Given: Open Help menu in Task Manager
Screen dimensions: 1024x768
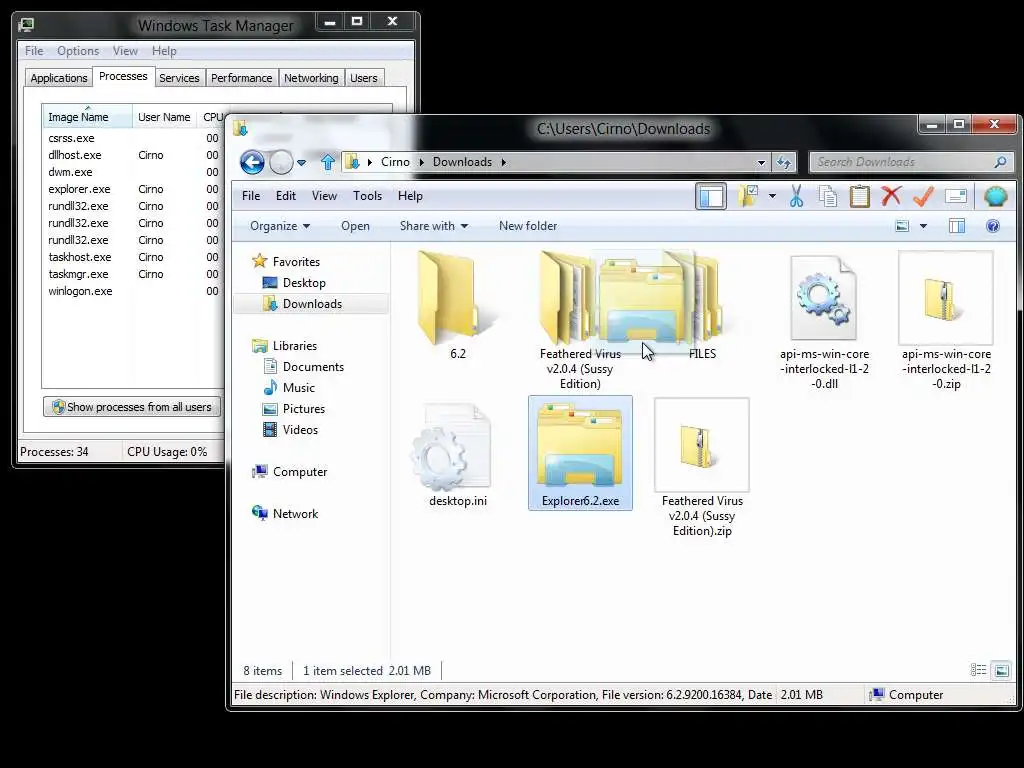Looking at the screenshot, I should coord(164,51).
